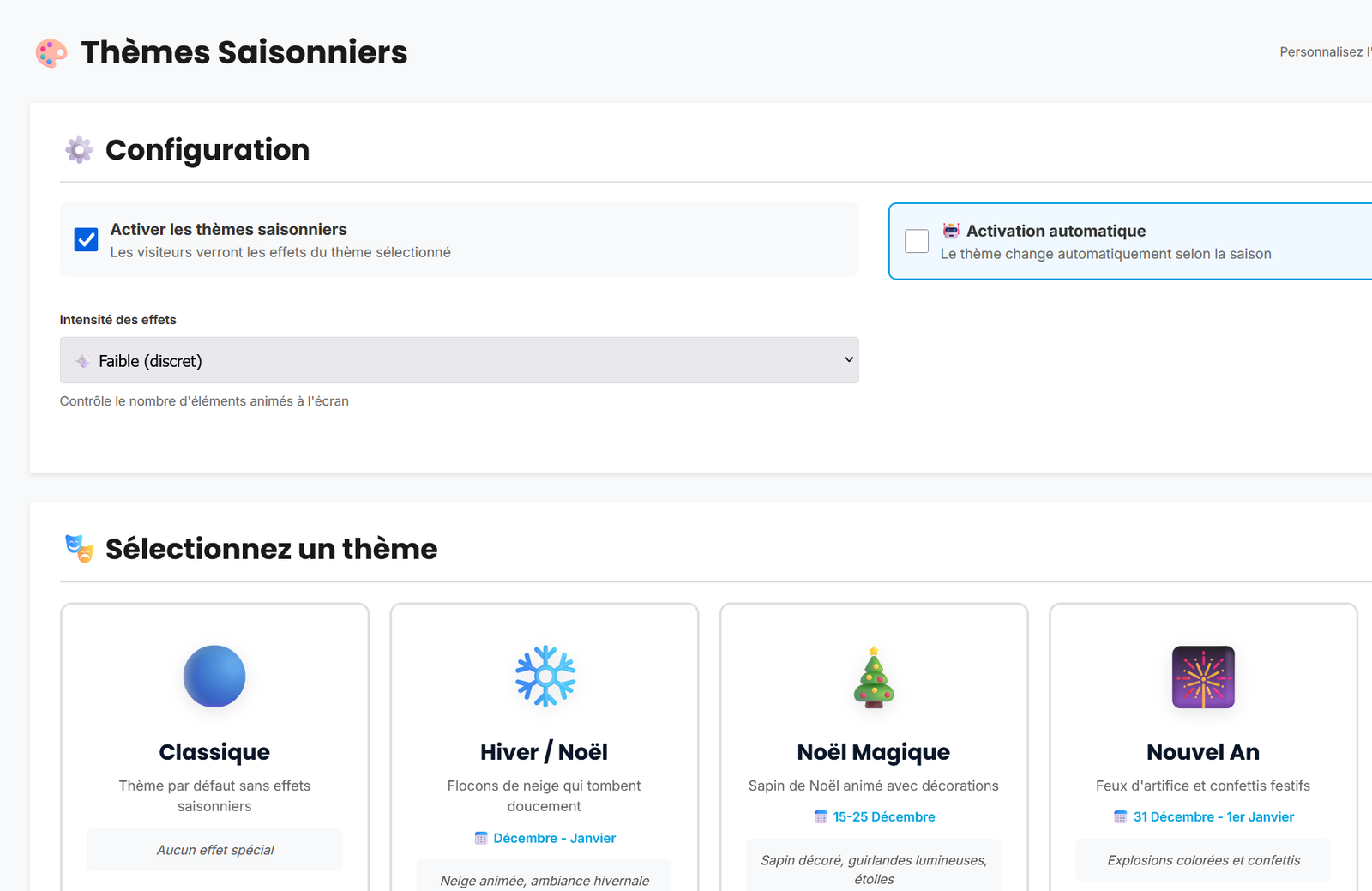This screenshot has height=891, width=1372.
Task: Click the Sélectionnez un thème heading
Action: pyautogui.click(x=271, y=549)
